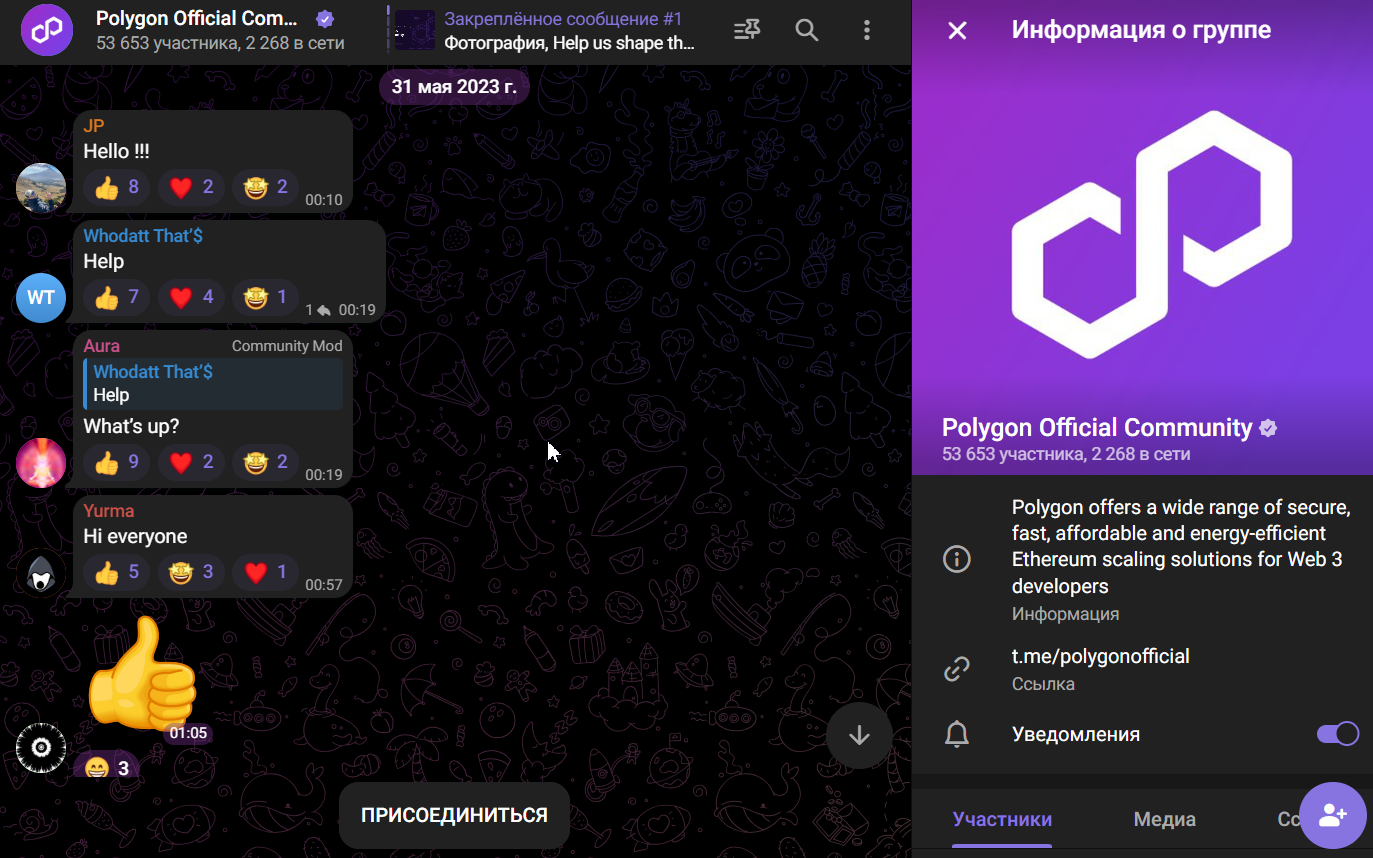Click the Информация о группе panel title
Screen dimensions: 1373x858
point(1141,30)
